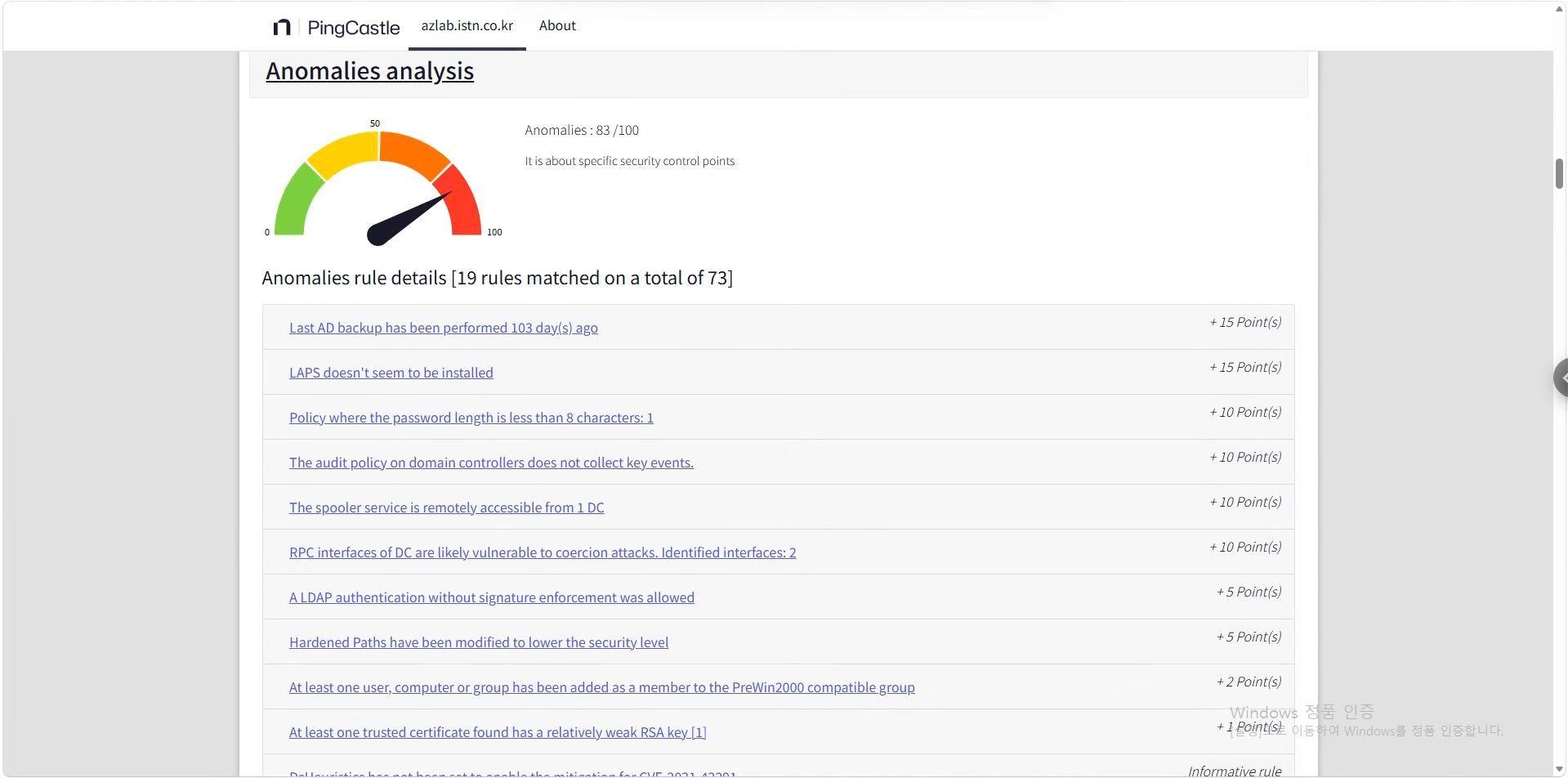Click the scrollbar down arrow

pos(1560,770)
